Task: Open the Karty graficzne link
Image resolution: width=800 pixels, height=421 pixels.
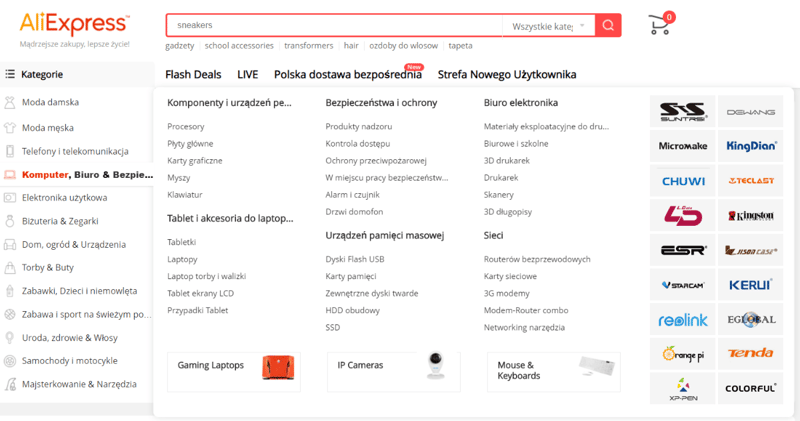Action: click(195, 161)
